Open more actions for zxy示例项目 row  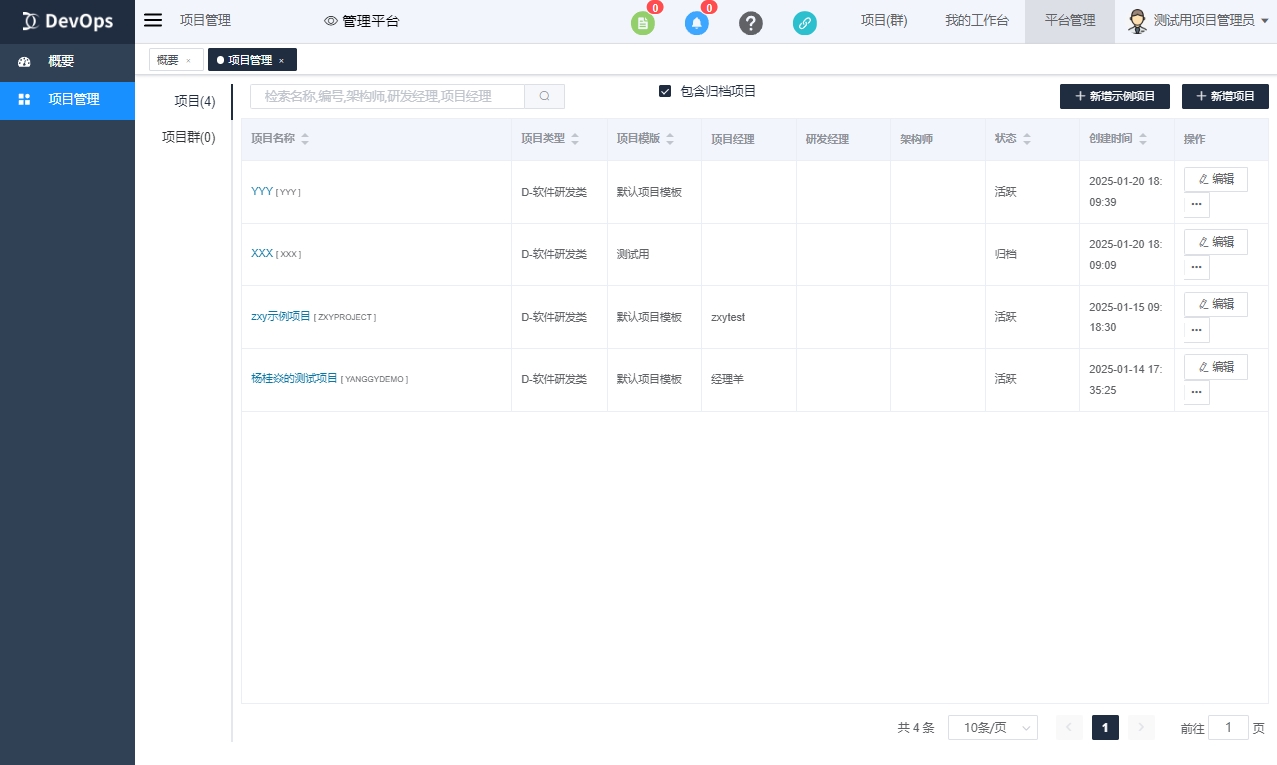pyautogui.click(x=1196, y=330)
